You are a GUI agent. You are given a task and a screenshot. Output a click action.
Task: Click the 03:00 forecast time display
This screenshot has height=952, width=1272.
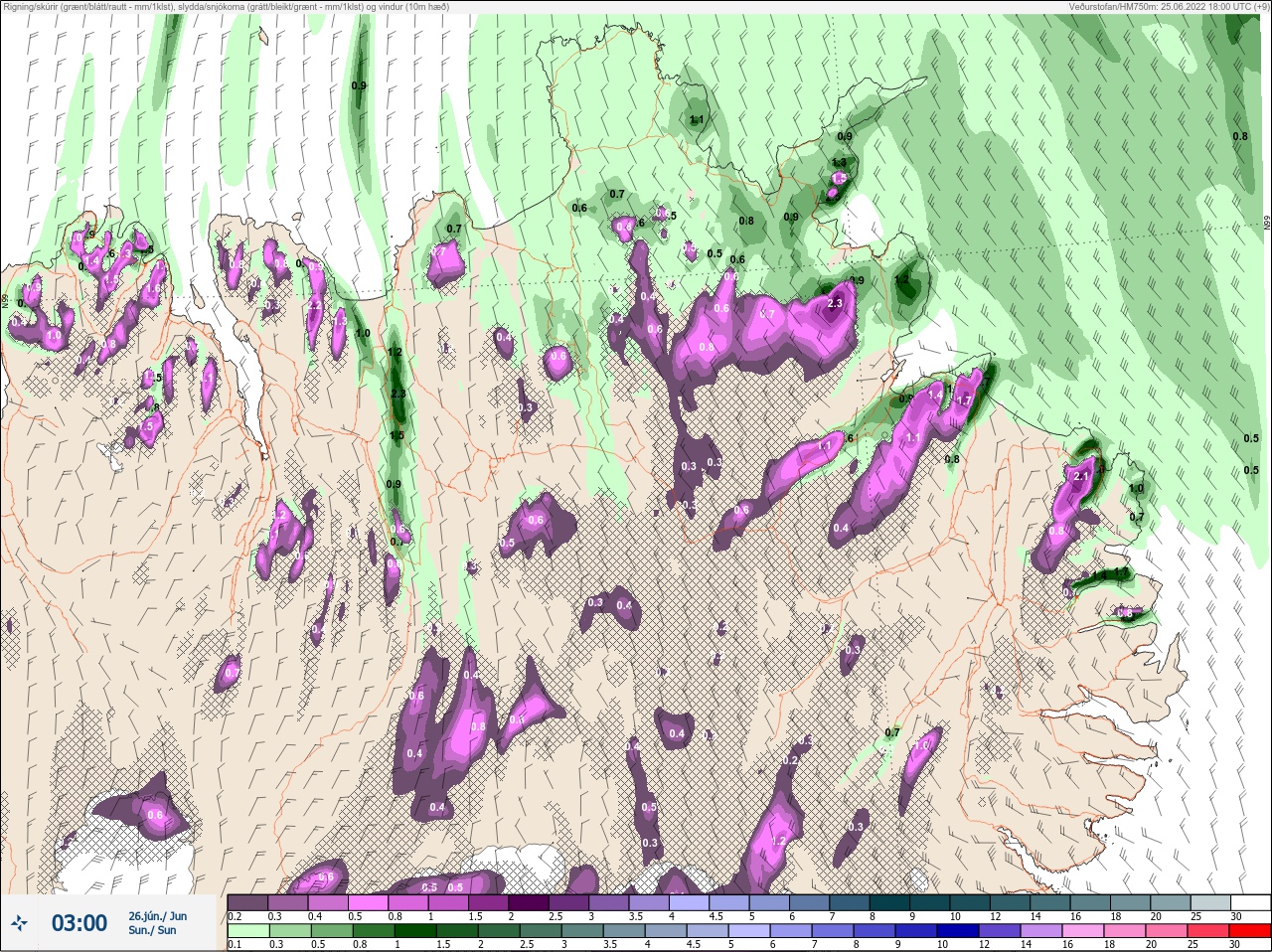(x=79, y=923)
